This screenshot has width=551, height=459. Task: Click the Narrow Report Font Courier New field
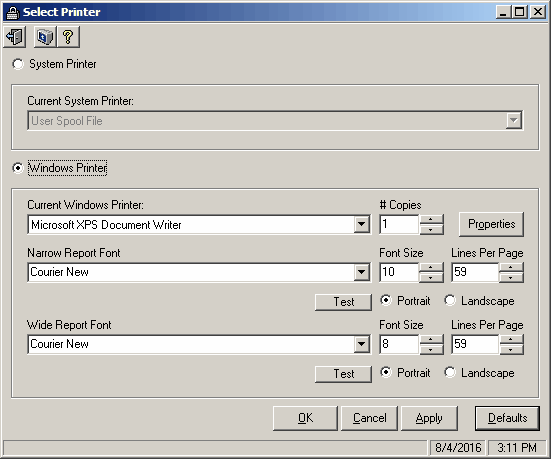coord(199,272)
